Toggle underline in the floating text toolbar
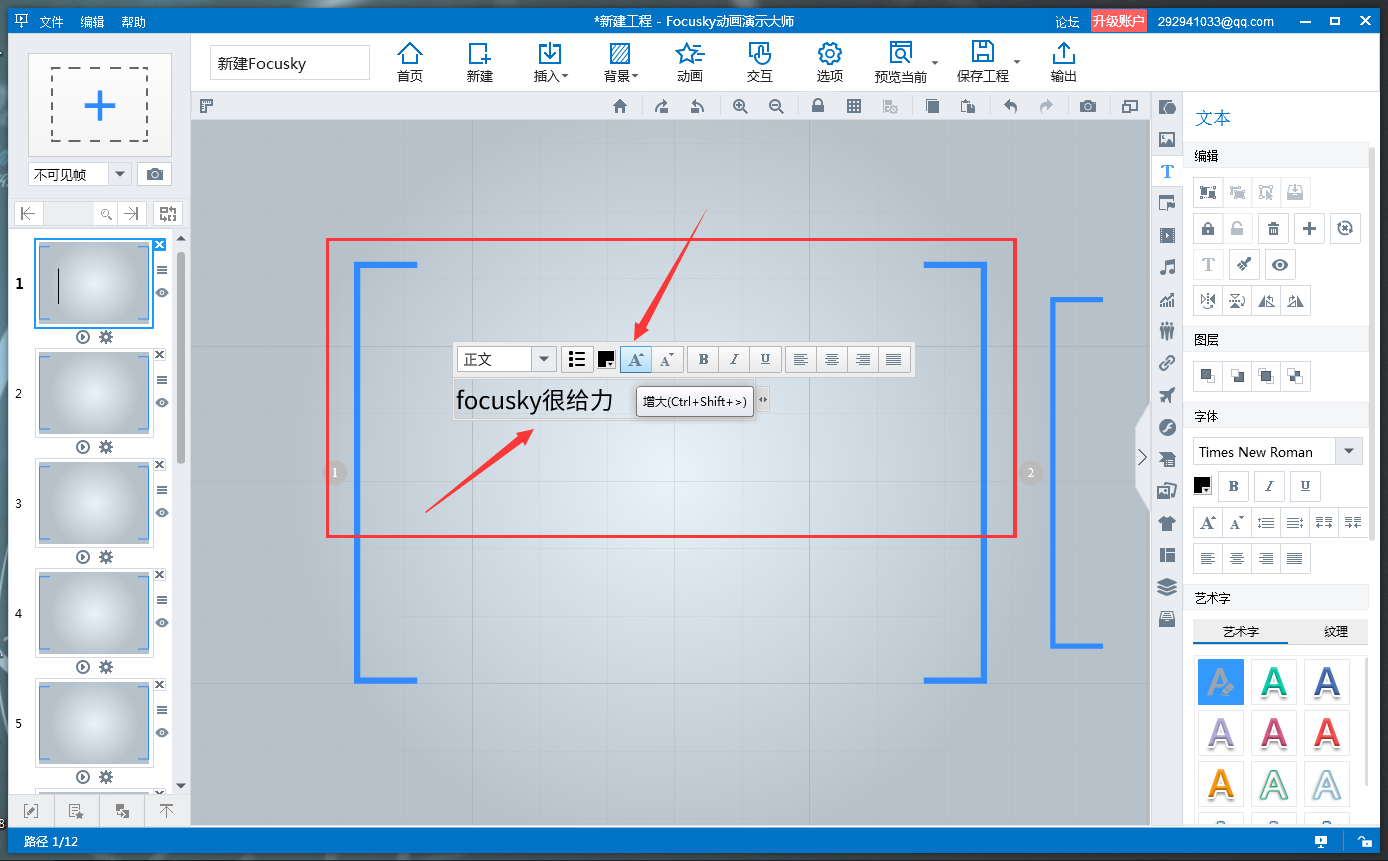Screen dimensions: 1388x861 point(765,359)
